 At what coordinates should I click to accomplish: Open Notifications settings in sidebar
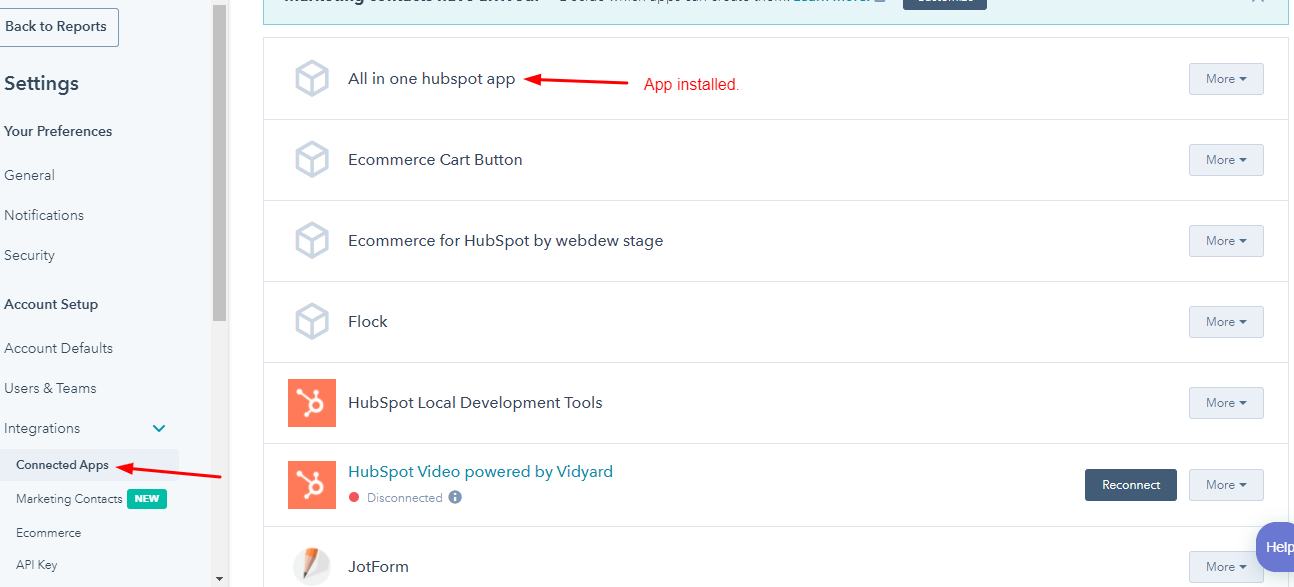click(x=44, y=215)
